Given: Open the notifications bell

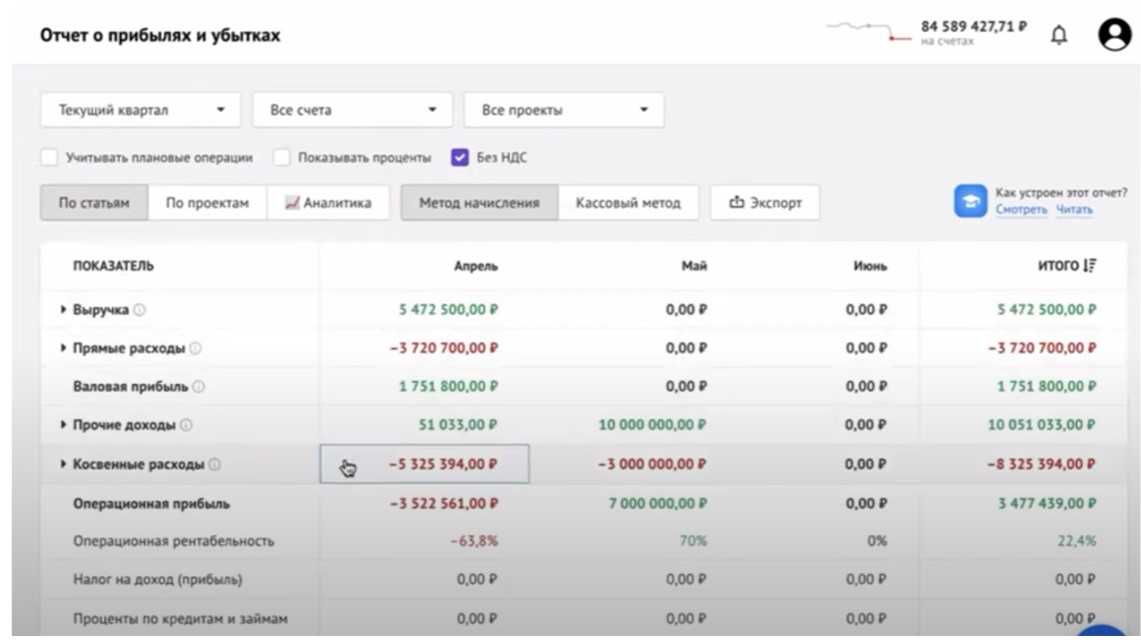Looking at the screenshot, I should point(1059,35).
